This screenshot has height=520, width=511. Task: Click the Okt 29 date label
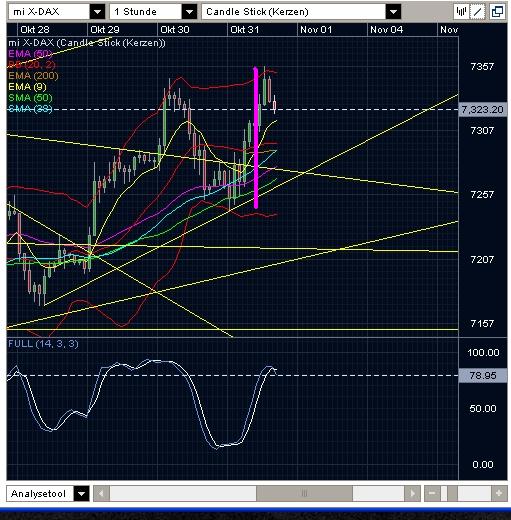105,30
